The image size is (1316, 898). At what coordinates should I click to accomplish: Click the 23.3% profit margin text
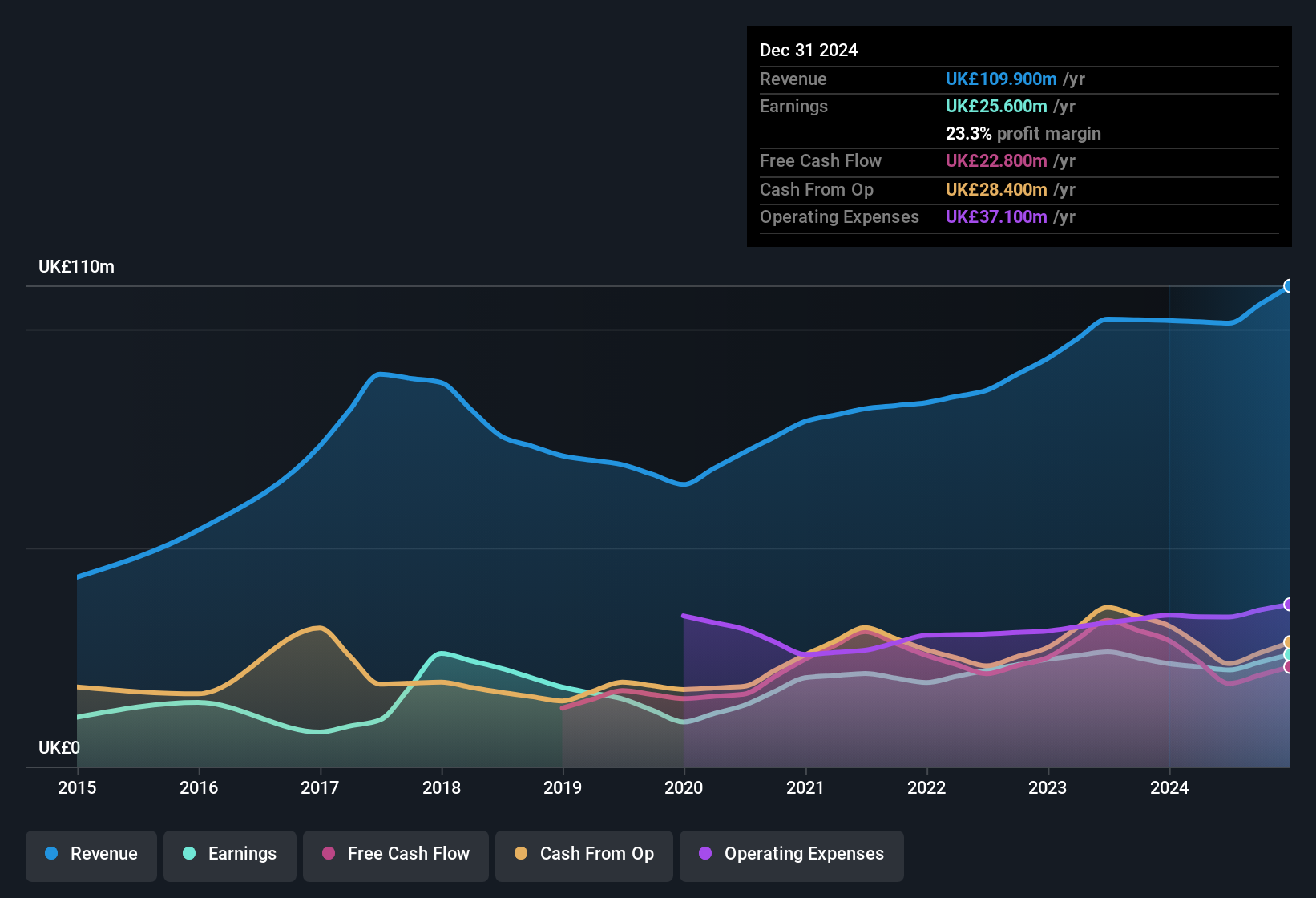click(x=1023, y=134)
